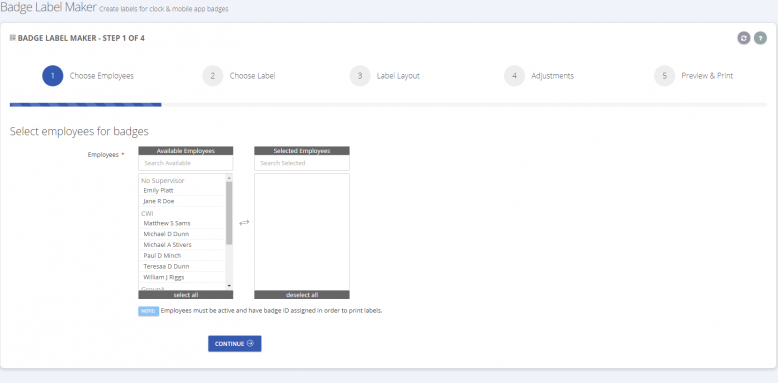The width and height of the screenshot is (778, 383).
Task: Click the Continue button
Action: click(x=235, y=343)
